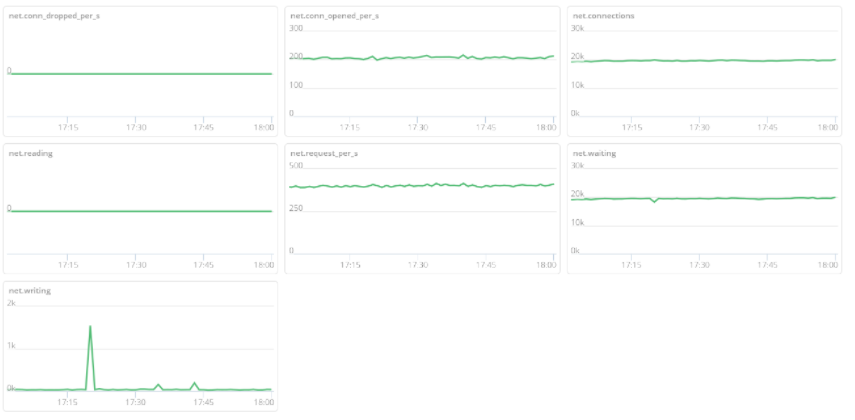
Task: Click the 17:45 time label on net.conn_dropped_per_s chart
Action: click(x=203, y=127)
